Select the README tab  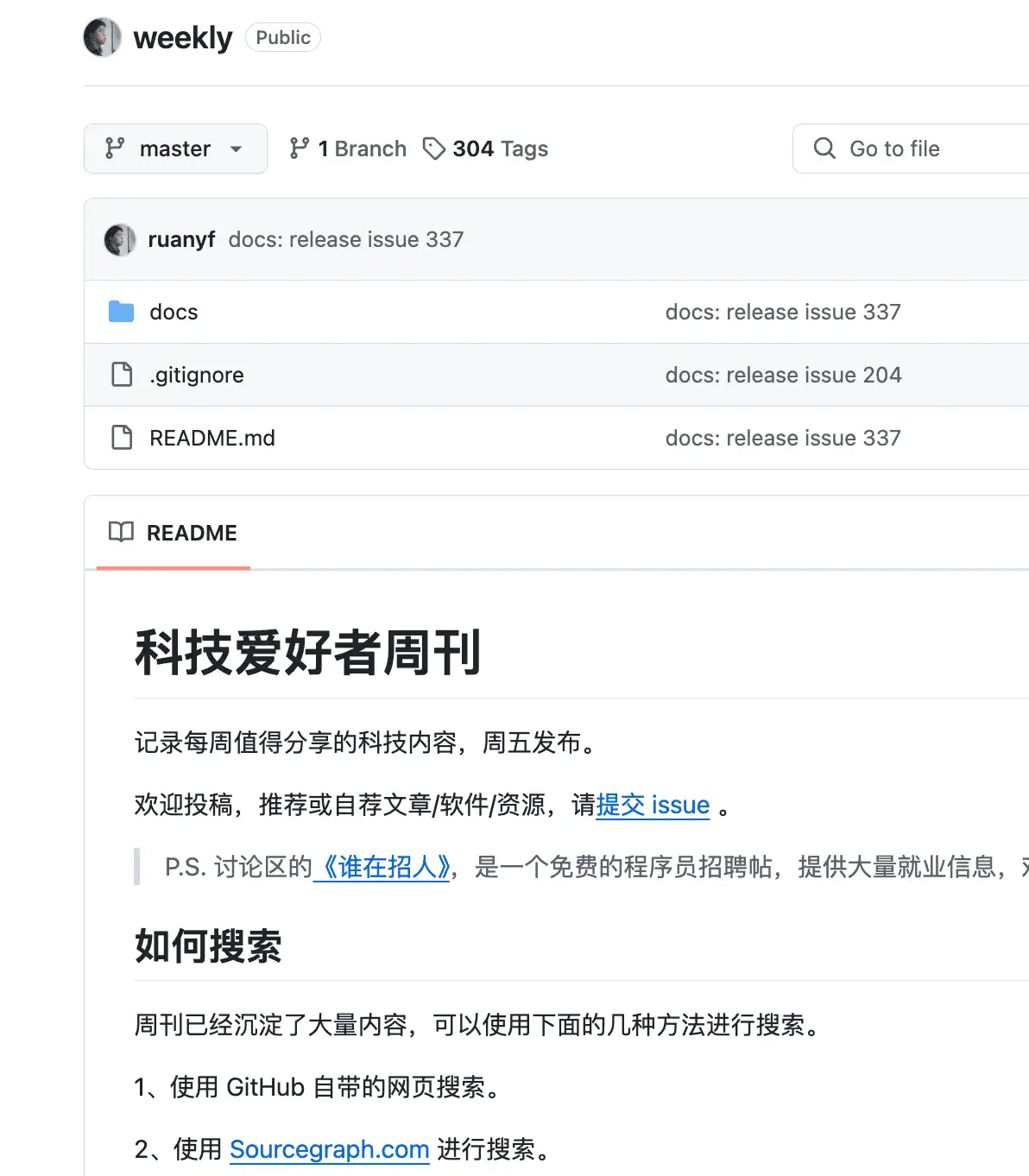pos(174,533)
